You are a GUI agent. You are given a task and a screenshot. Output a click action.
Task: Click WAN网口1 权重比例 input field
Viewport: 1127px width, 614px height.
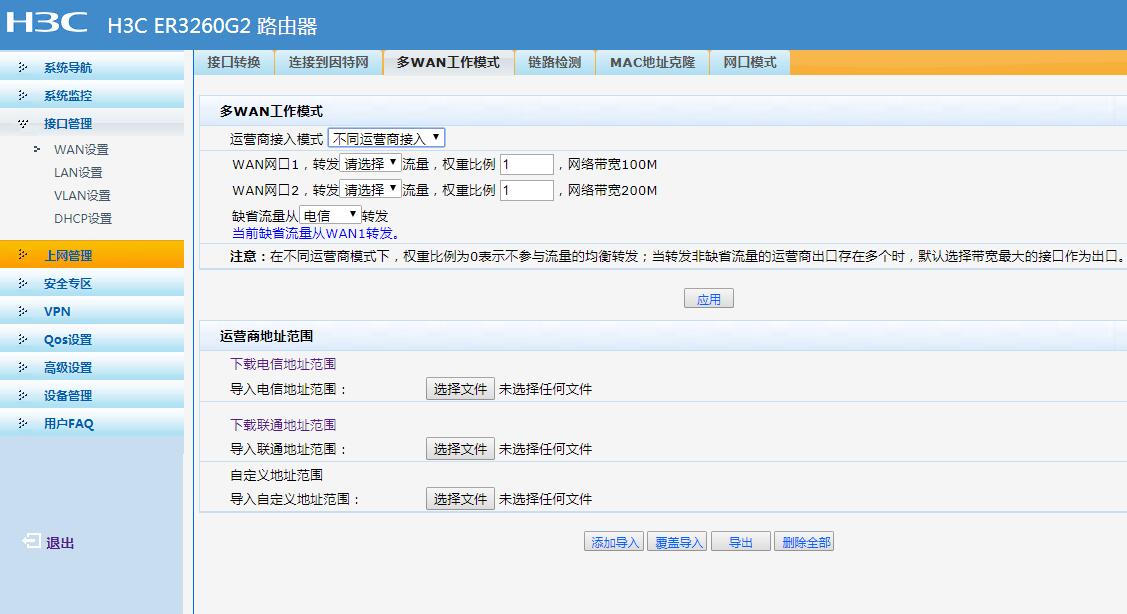pyautogui.click(x=527, y=164)
